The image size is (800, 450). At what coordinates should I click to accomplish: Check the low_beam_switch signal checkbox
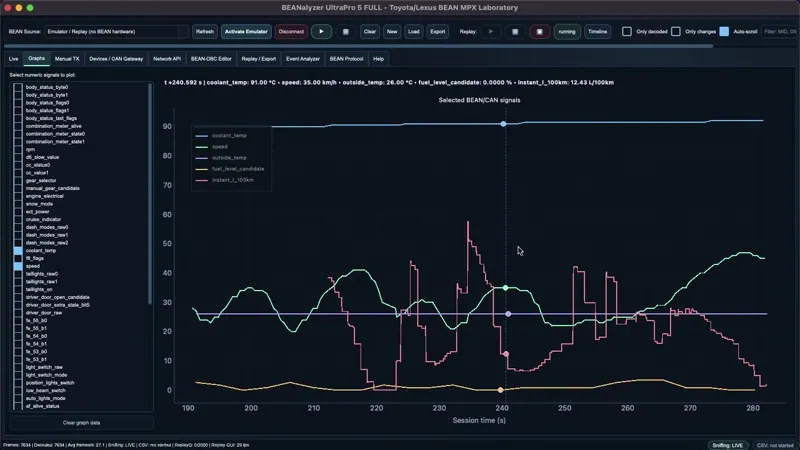click(x=18, y=390)
